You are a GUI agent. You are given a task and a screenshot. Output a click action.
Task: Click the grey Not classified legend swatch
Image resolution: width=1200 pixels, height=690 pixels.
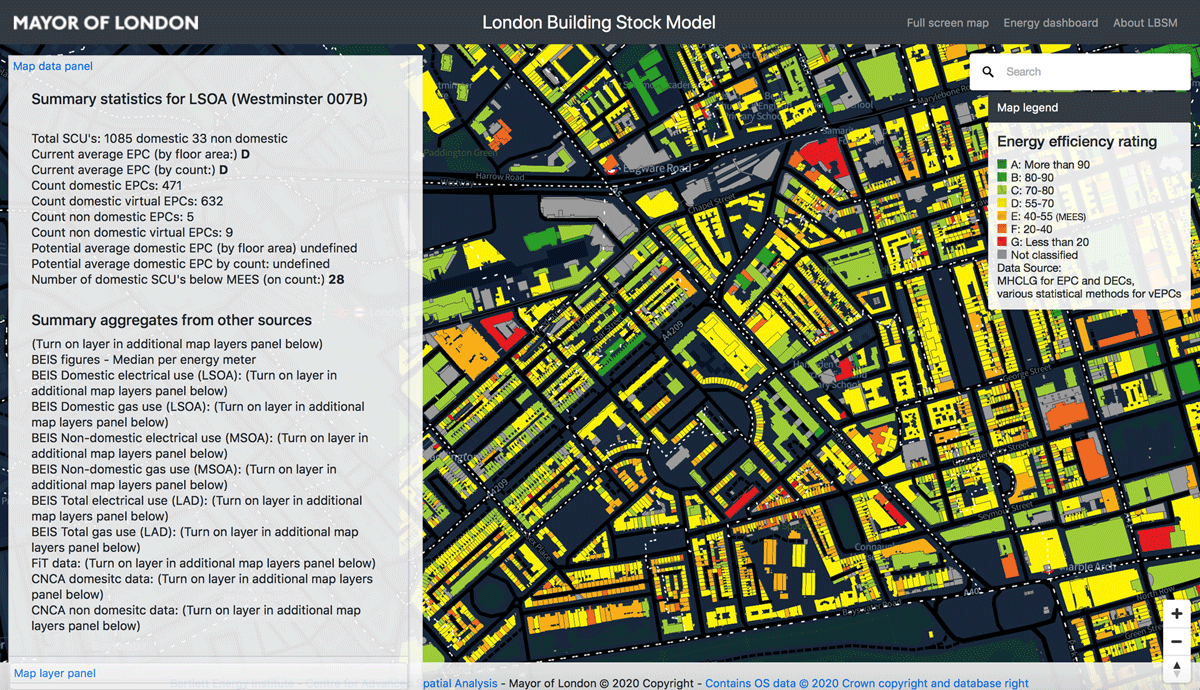coord(1002,255)
